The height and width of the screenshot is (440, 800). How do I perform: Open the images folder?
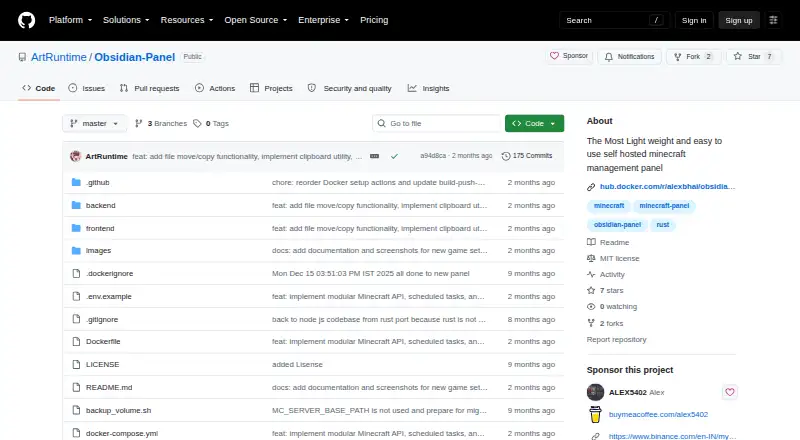pyautogui.click(x=98, y=251)
